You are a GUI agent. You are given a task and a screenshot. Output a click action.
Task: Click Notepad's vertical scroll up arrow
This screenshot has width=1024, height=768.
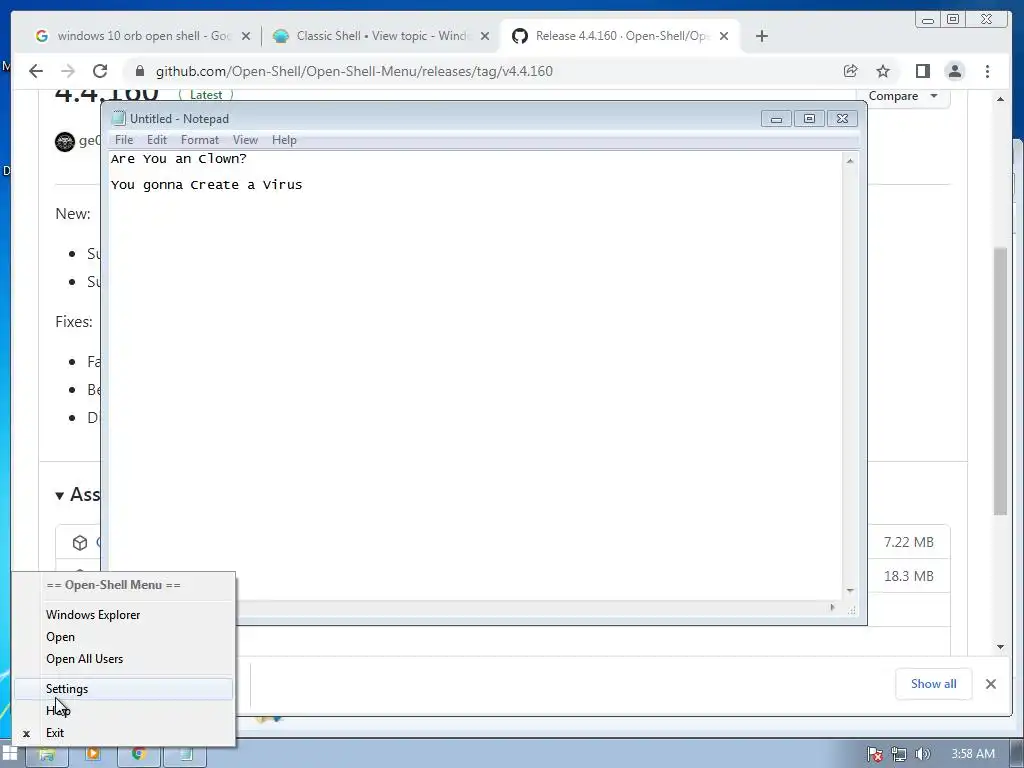[x=850, y=161]
